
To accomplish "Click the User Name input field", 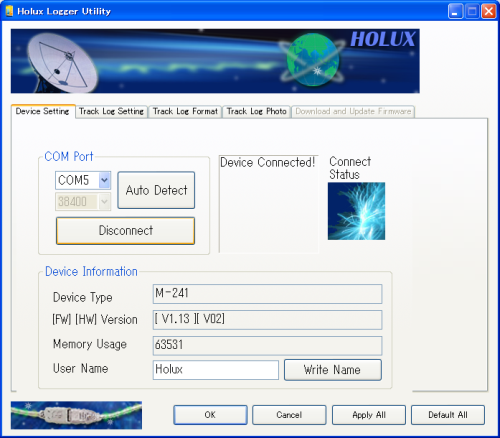I will 216,370.
